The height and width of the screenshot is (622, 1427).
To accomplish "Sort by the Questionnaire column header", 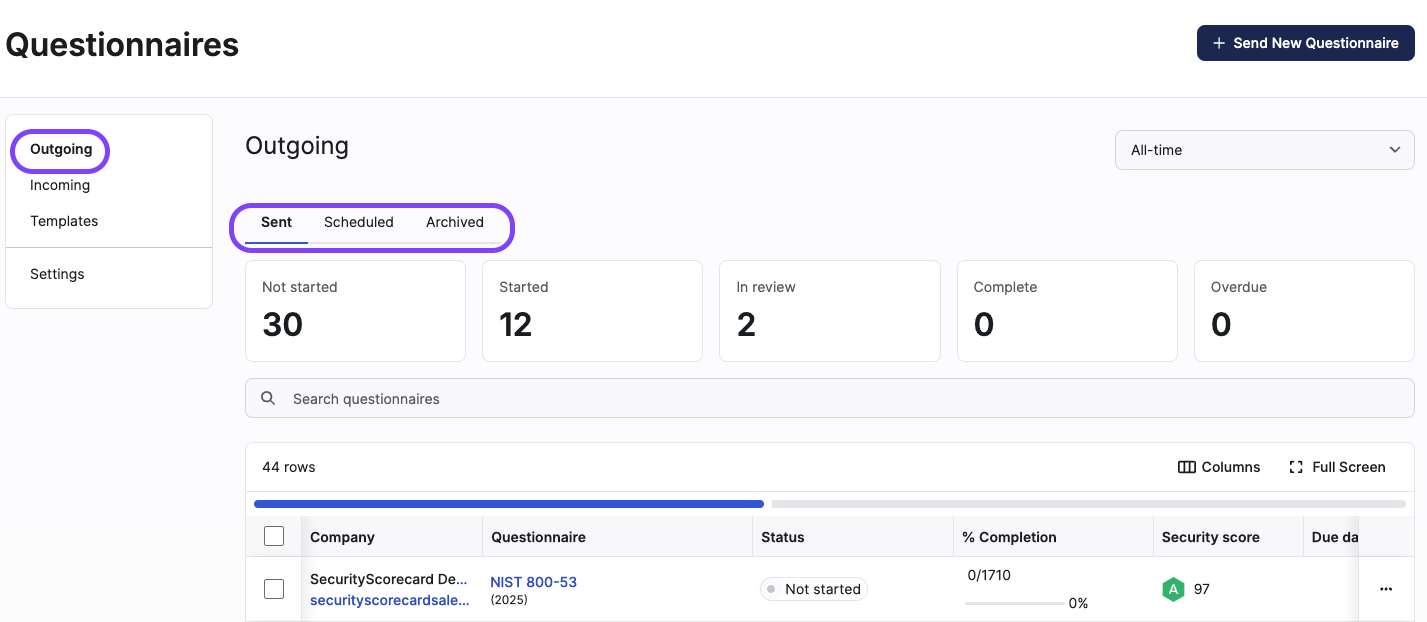I will pyautogui.click(x=538, y=537).
